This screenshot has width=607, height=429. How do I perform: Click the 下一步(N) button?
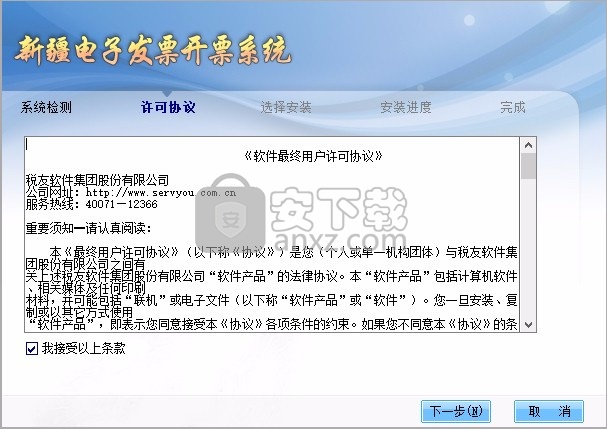pos(456,411)
